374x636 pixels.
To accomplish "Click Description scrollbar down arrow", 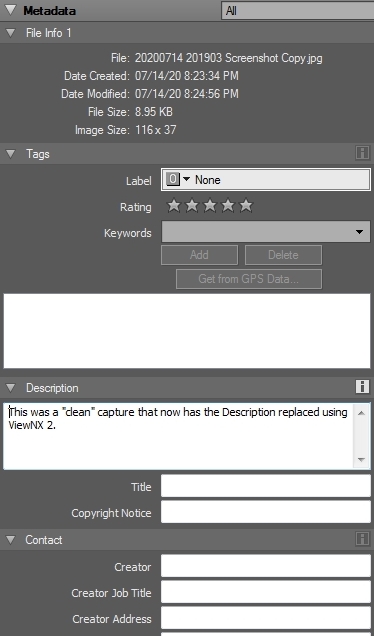I will (361, 460).
